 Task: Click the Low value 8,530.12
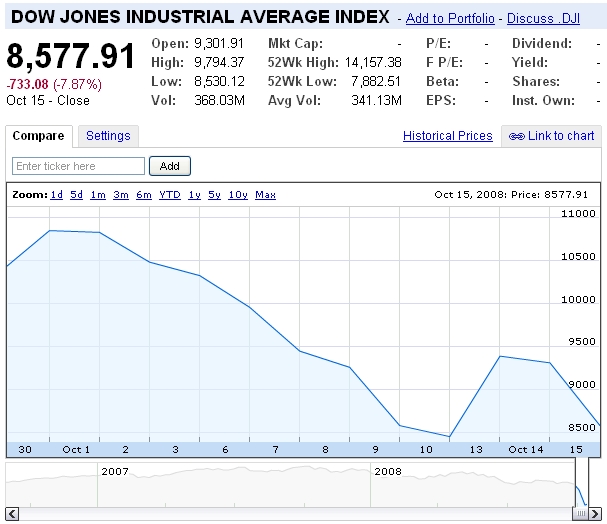click(219, 81)
